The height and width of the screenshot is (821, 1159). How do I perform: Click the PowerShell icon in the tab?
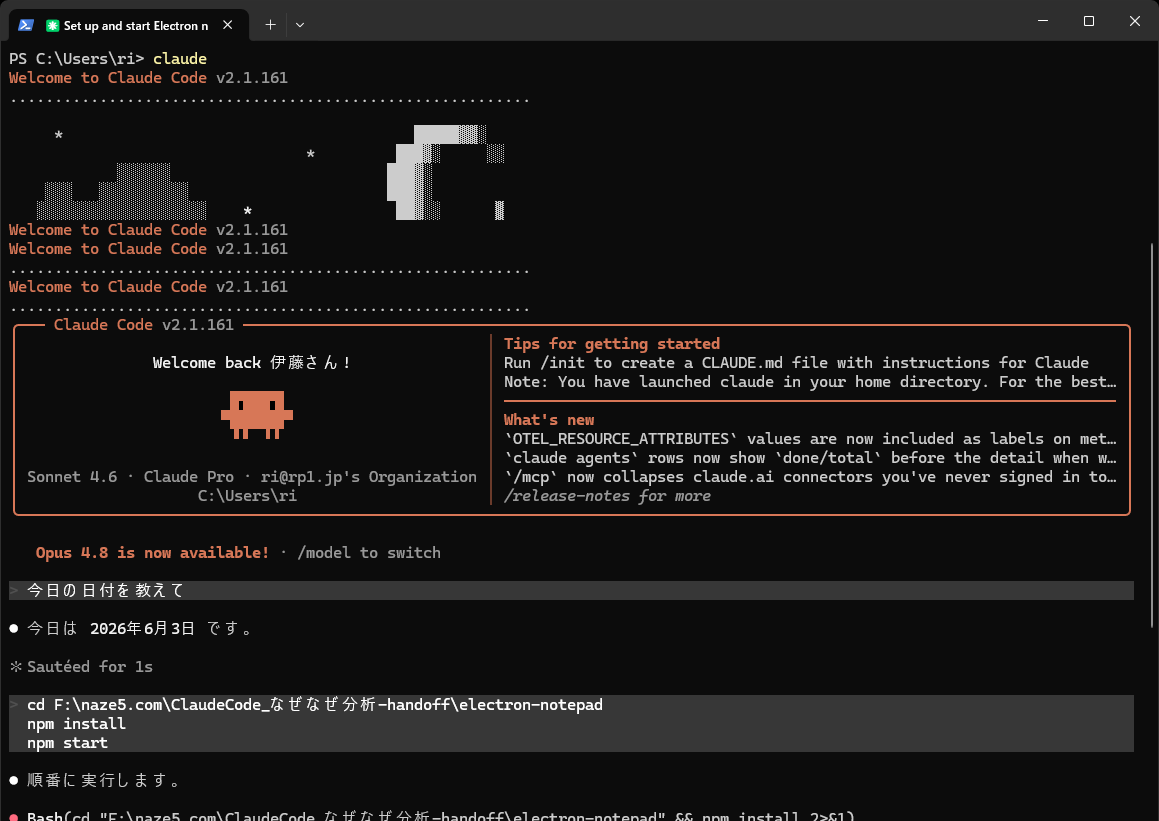click(x=26, y=25)
